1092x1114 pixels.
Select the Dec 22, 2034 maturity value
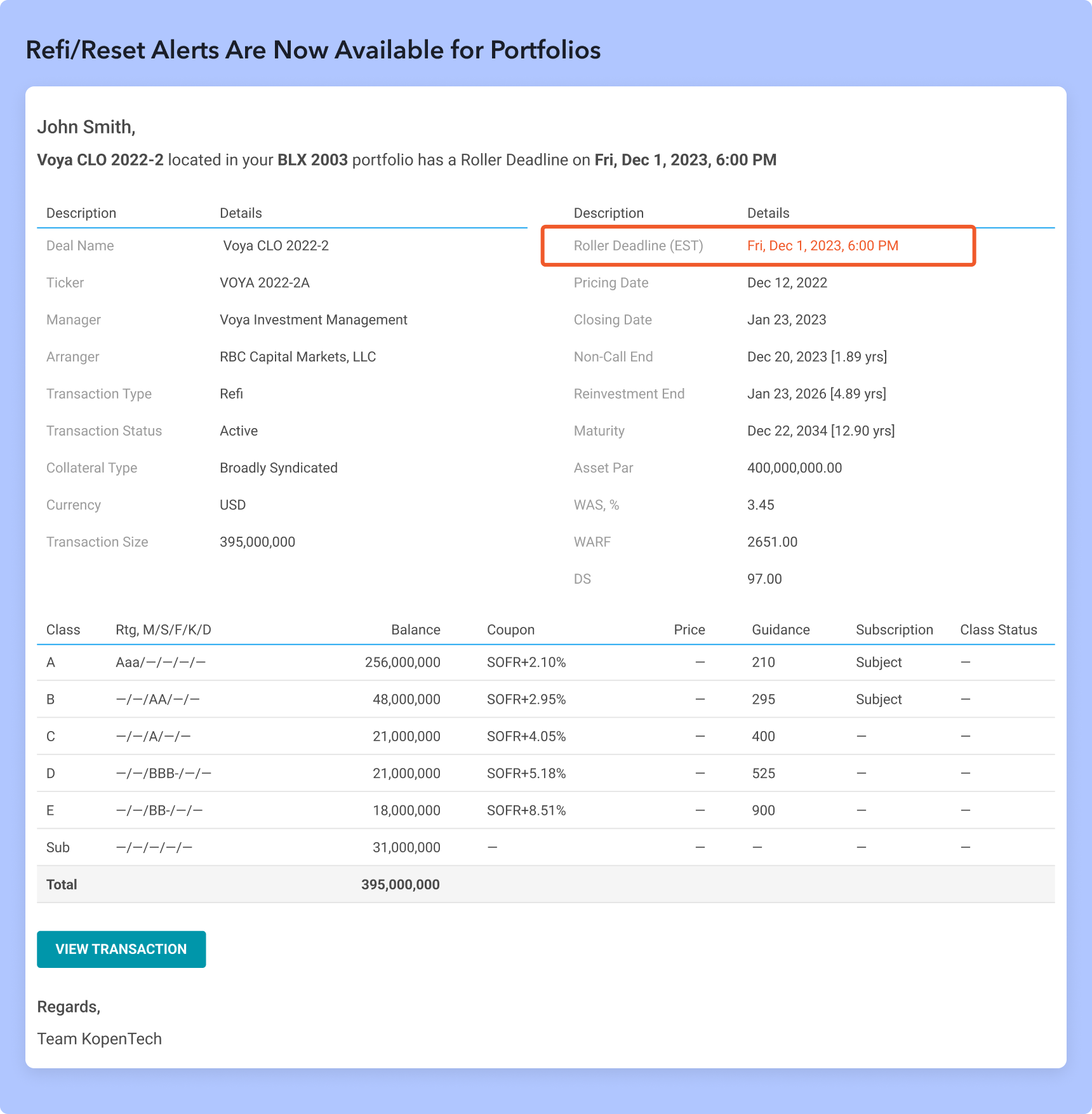click(820, 431)
